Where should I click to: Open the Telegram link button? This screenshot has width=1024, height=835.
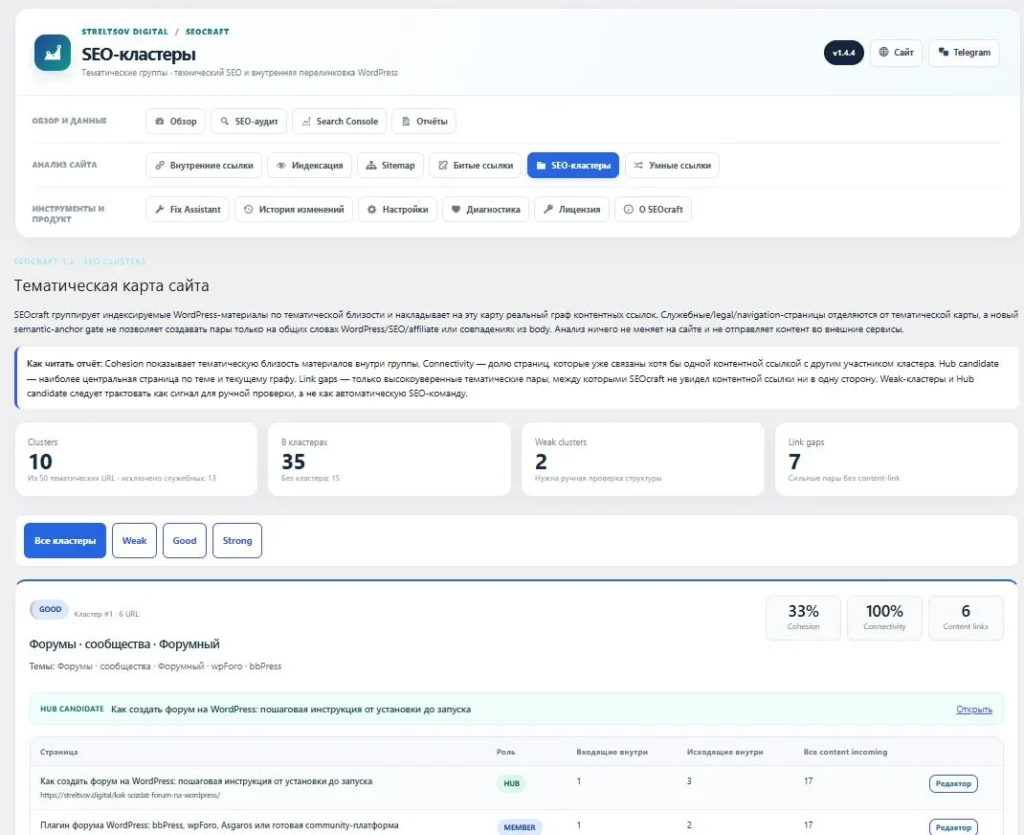(964, 52)
